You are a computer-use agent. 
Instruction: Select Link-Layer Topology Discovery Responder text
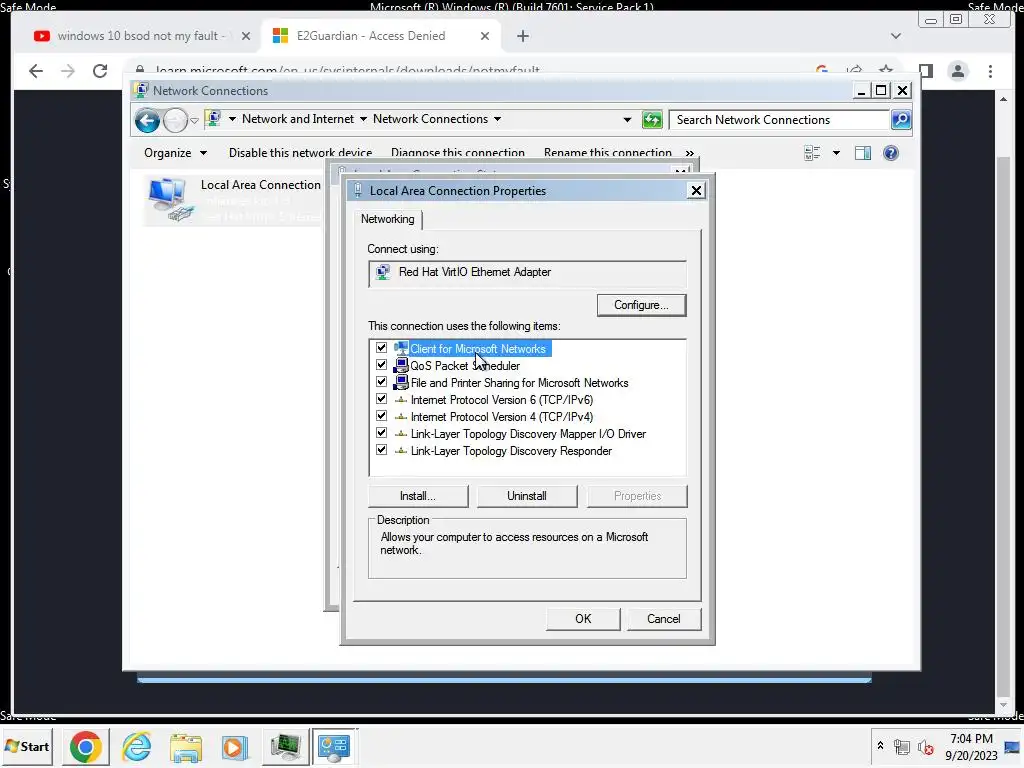pos(511,451)
